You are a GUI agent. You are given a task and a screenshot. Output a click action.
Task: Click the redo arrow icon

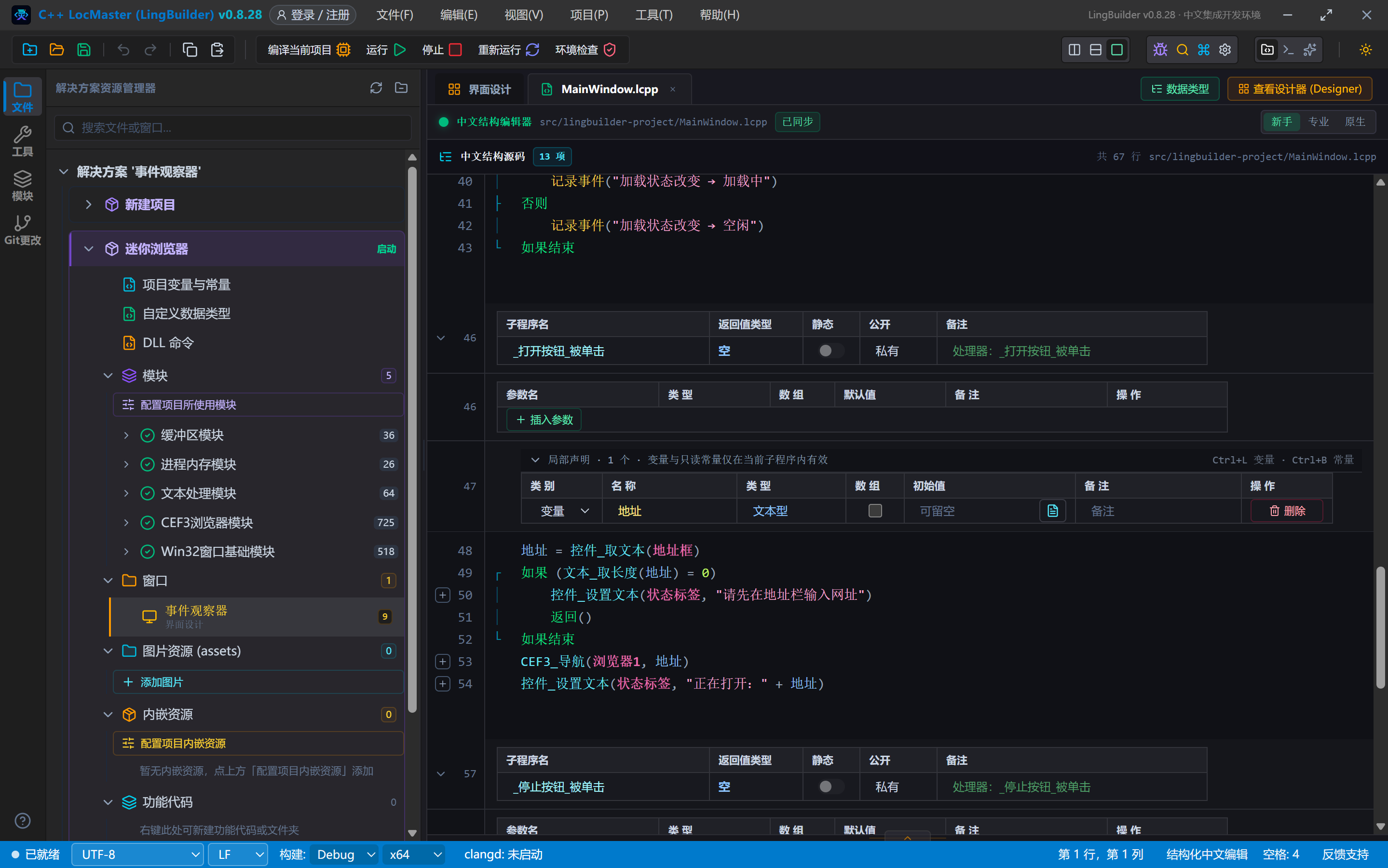coord(150,50)
